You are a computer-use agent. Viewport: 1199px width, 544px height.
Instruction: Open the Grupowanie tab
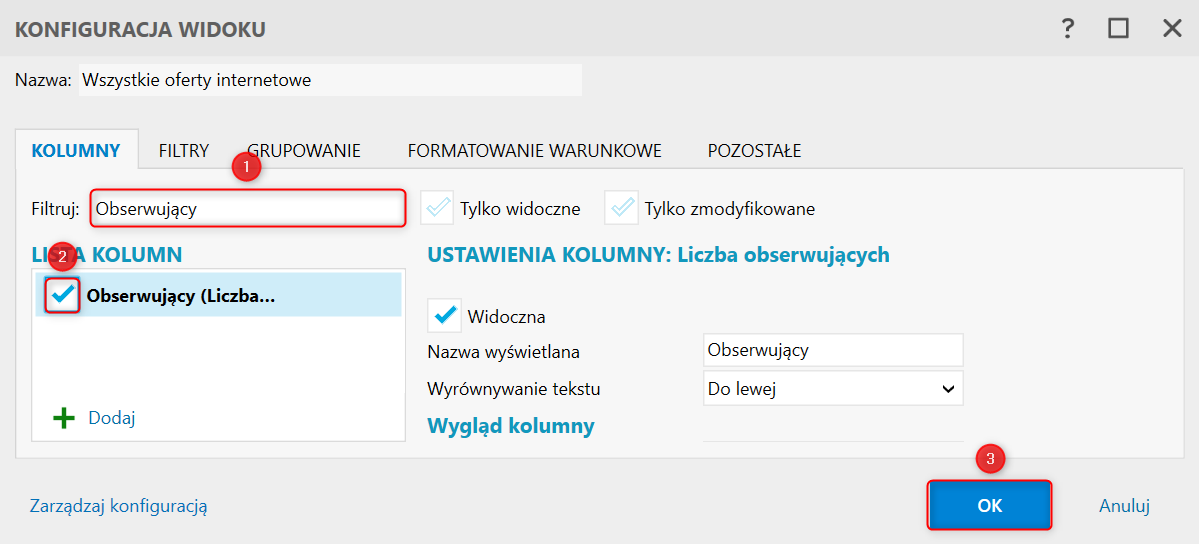[x=304, y=151]
